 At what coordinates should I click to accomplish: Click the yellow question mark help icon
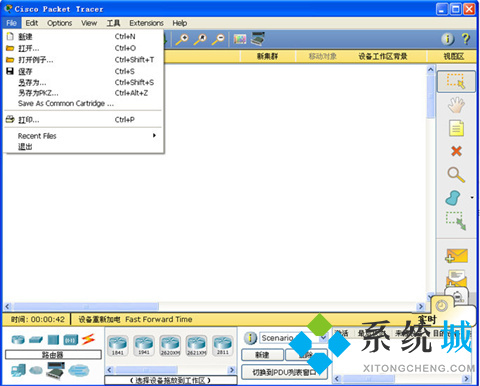[x=466, y=39]
